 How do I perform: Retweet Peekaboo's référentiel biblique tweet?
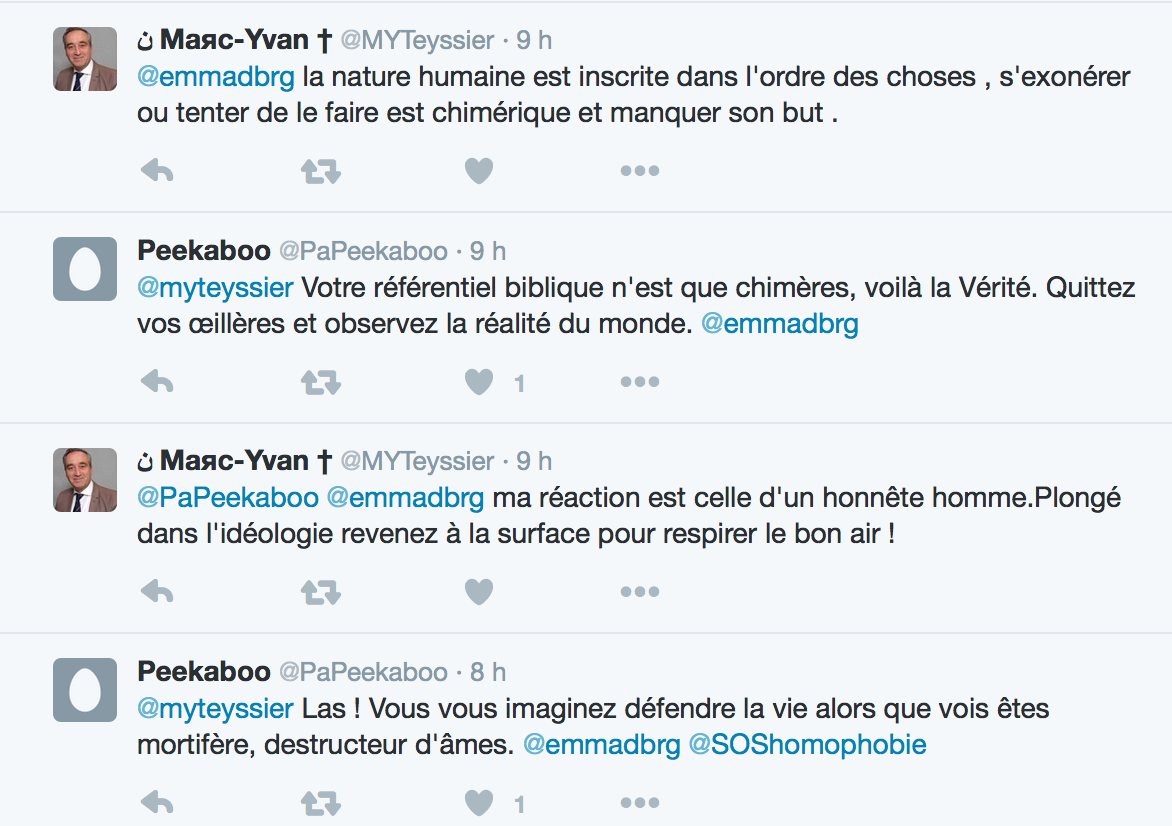pyautogui.click(x=320, y=381)
